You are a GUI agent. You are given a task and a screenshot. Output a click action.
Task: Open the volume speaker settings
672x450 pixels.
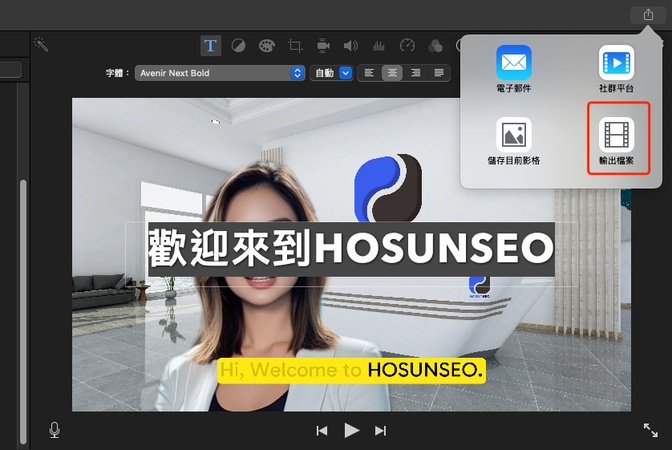tap(351, 46)
